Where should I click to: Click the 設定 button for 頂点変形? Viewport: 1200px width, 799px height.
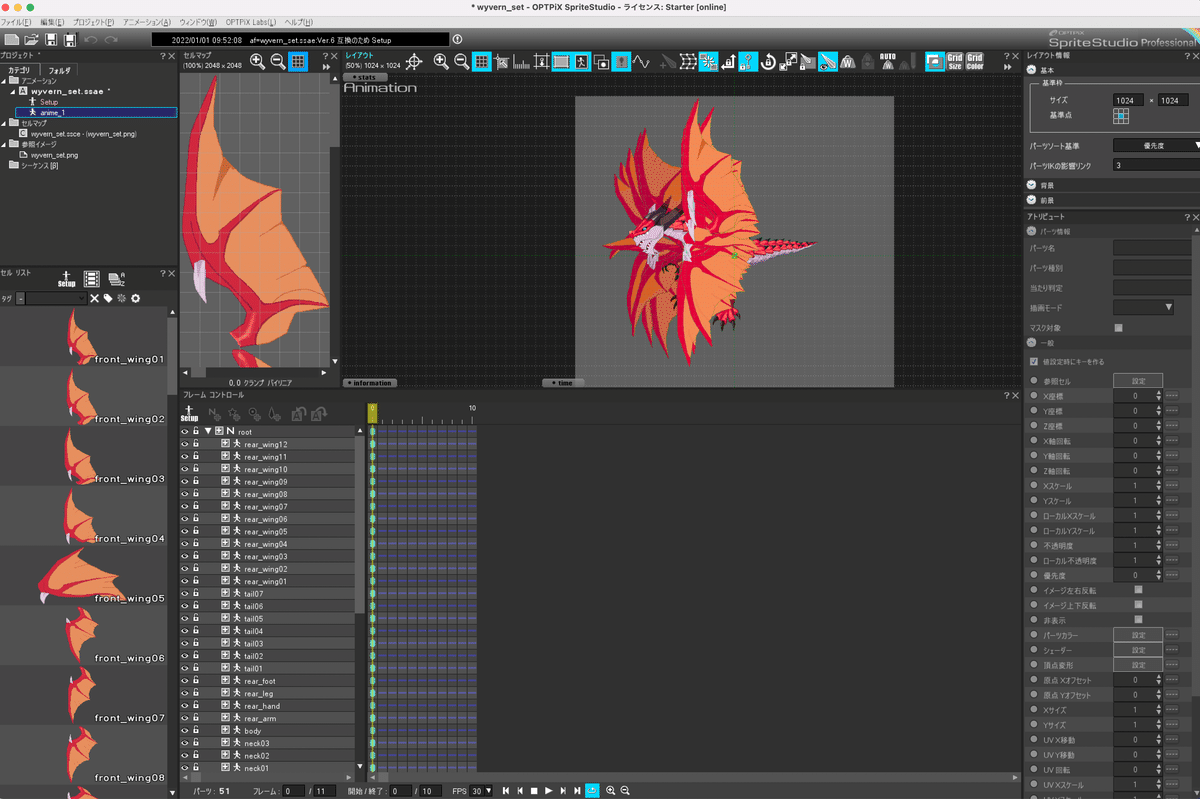click(x=1138, y=665)
